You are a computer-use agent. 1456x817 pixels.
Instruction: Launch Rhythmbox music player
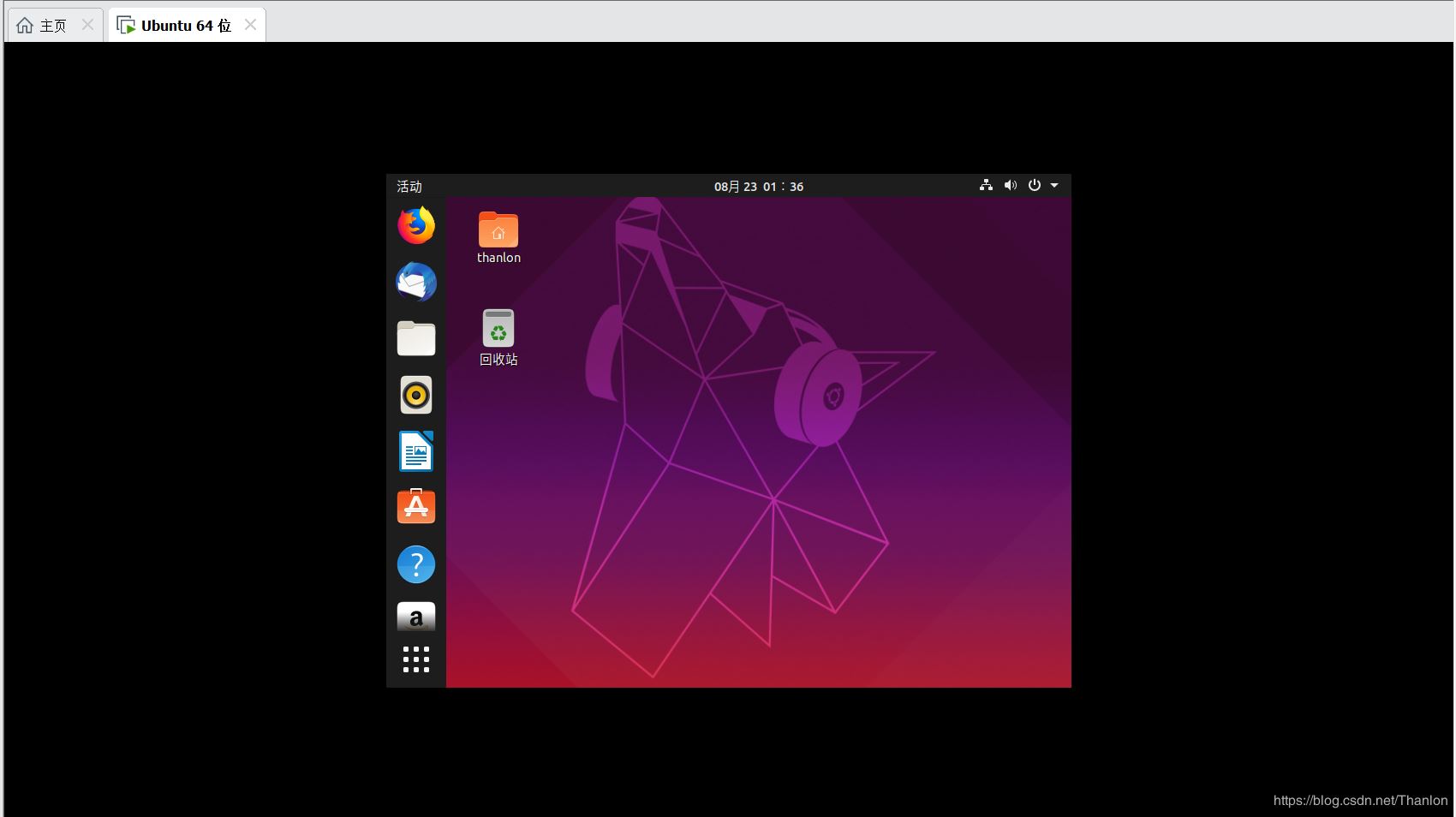point(416,395)
